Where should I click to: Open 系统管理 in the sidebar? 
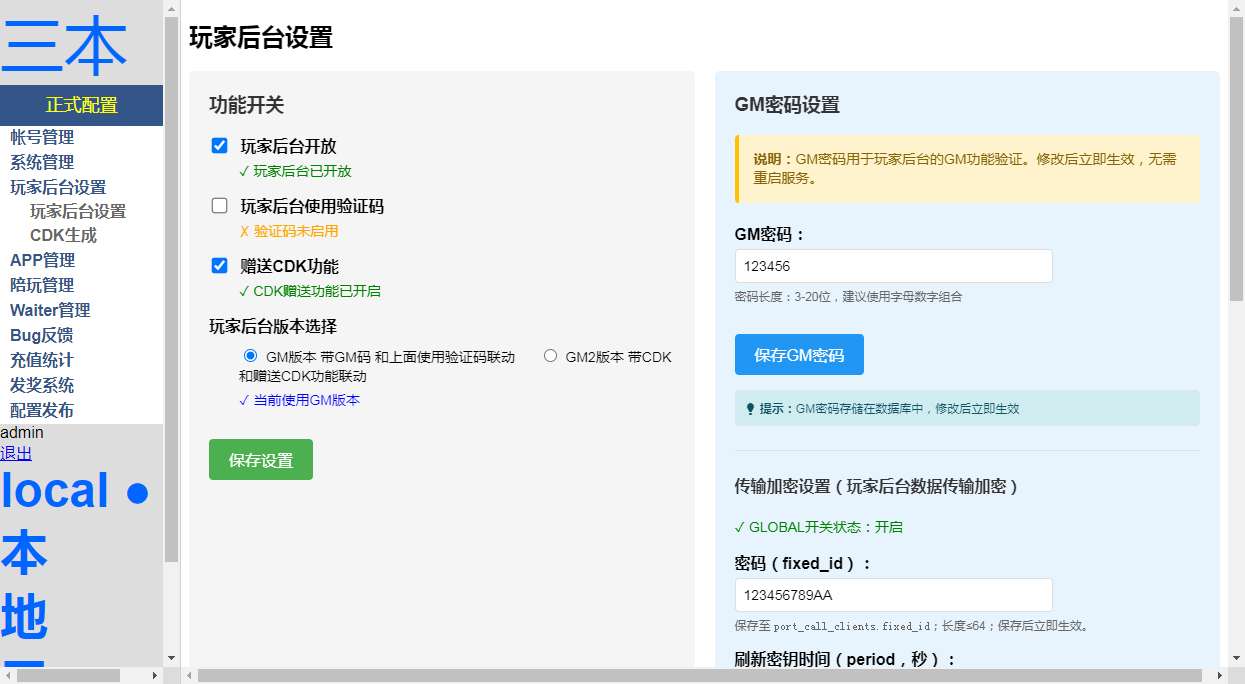[42, 162]
